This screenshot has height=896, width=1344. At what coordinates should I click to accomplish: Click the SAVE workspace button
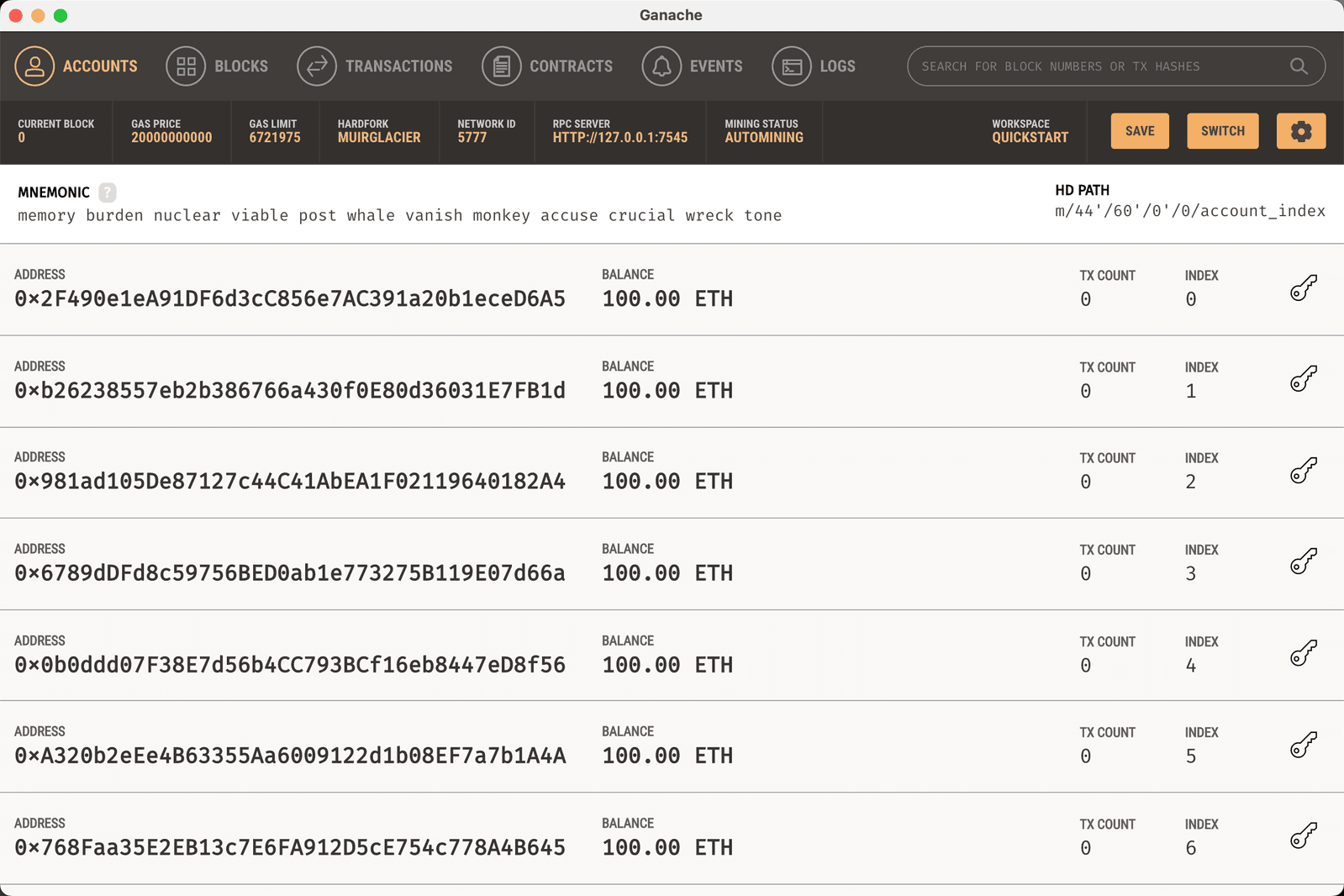coord(1140,131)
